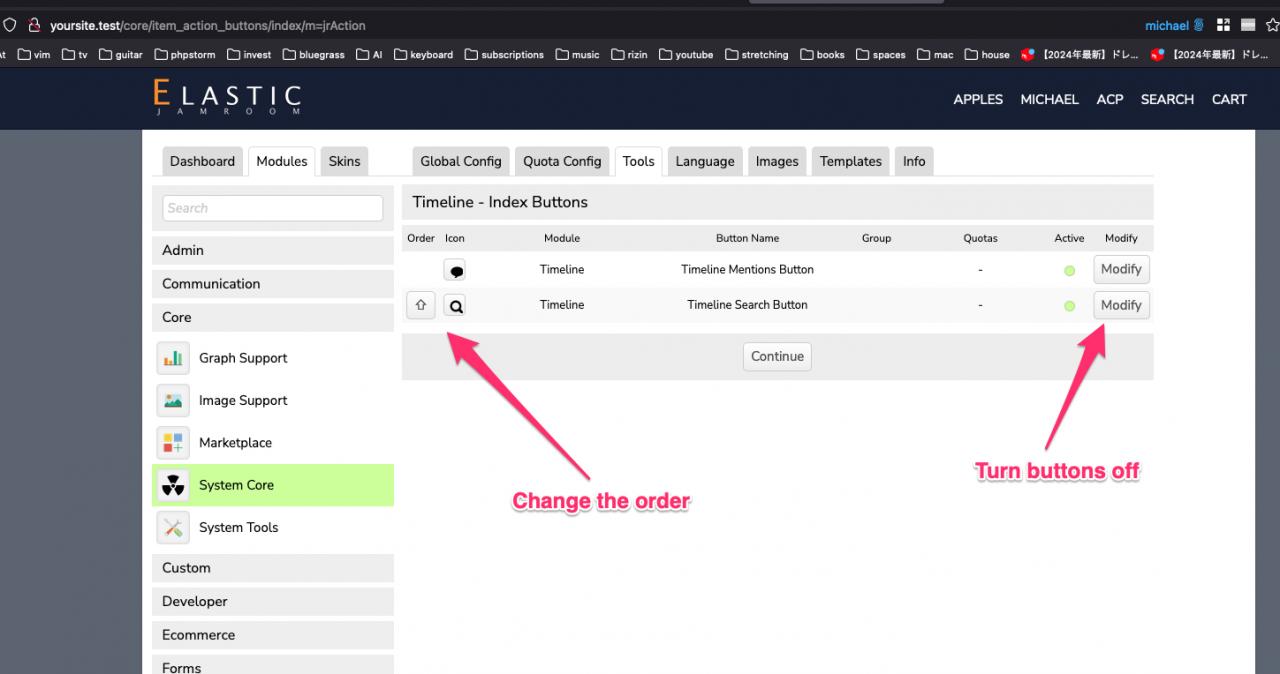Modify the Timeline Search Button

pyautogui.click(x=1121, y=305)
